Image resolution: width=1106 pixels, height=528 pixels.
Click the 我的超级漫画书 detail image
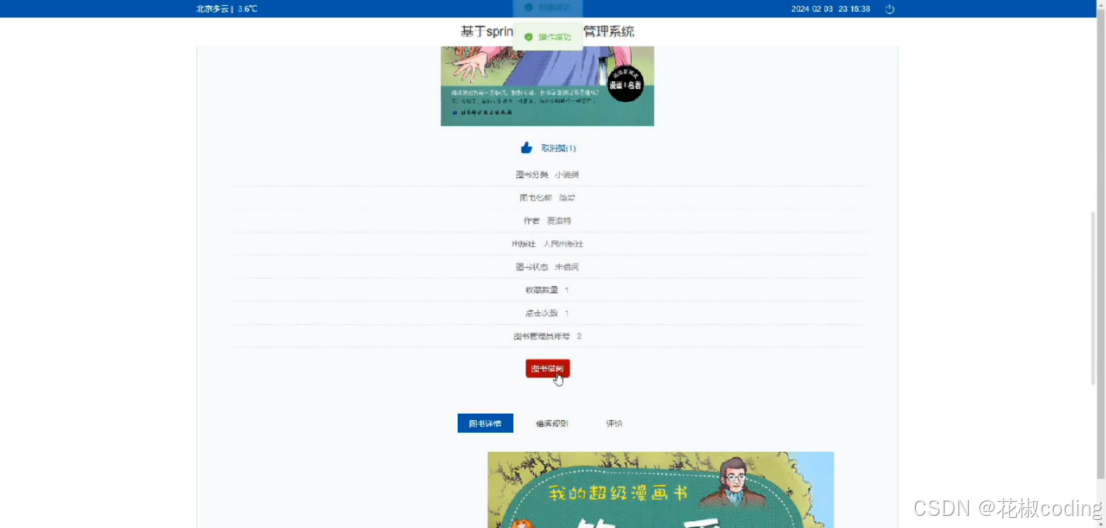point(661,490)
